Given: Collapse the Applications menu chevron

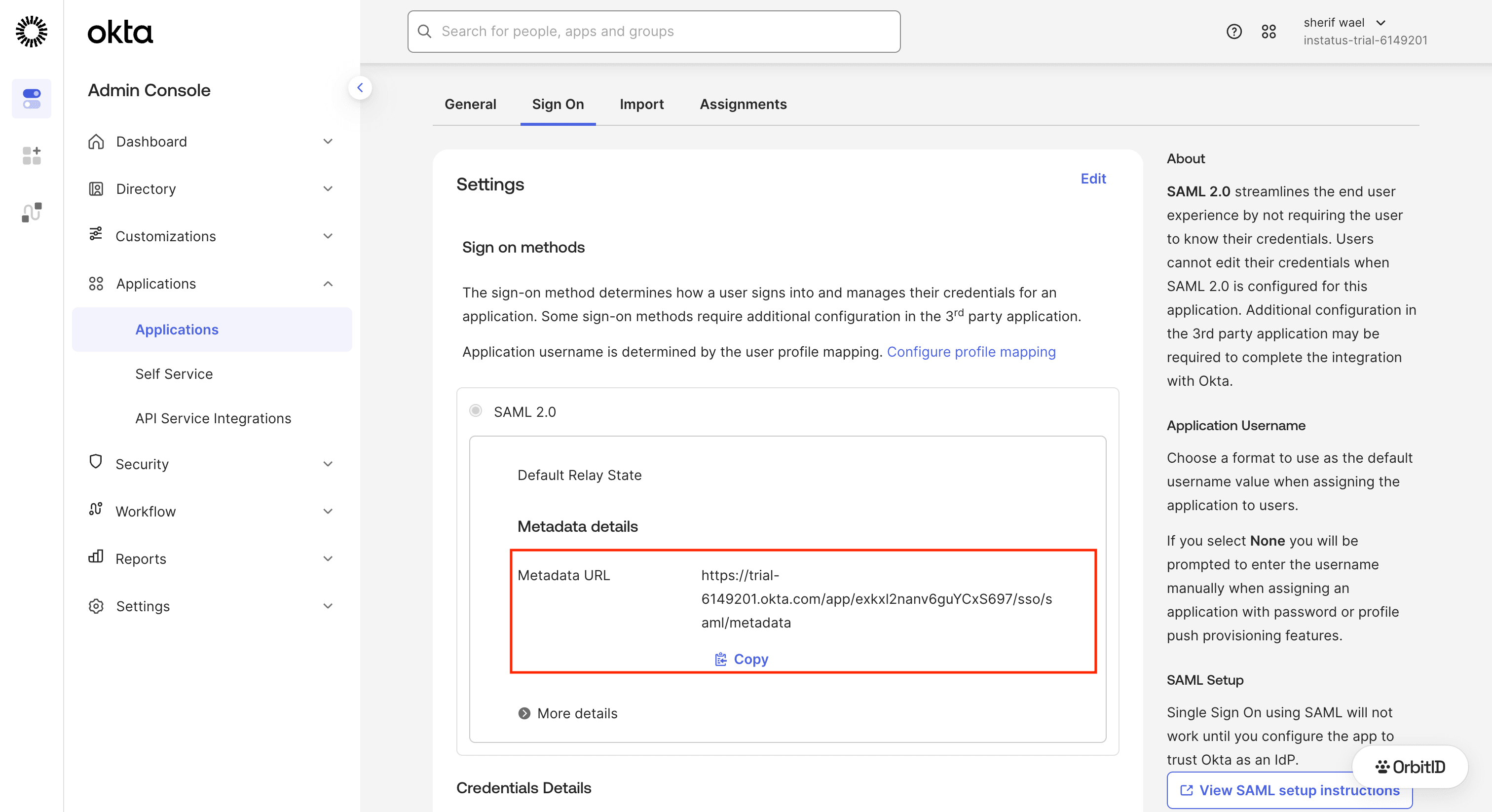Looking at the screenshot, I should coord(328,284).
